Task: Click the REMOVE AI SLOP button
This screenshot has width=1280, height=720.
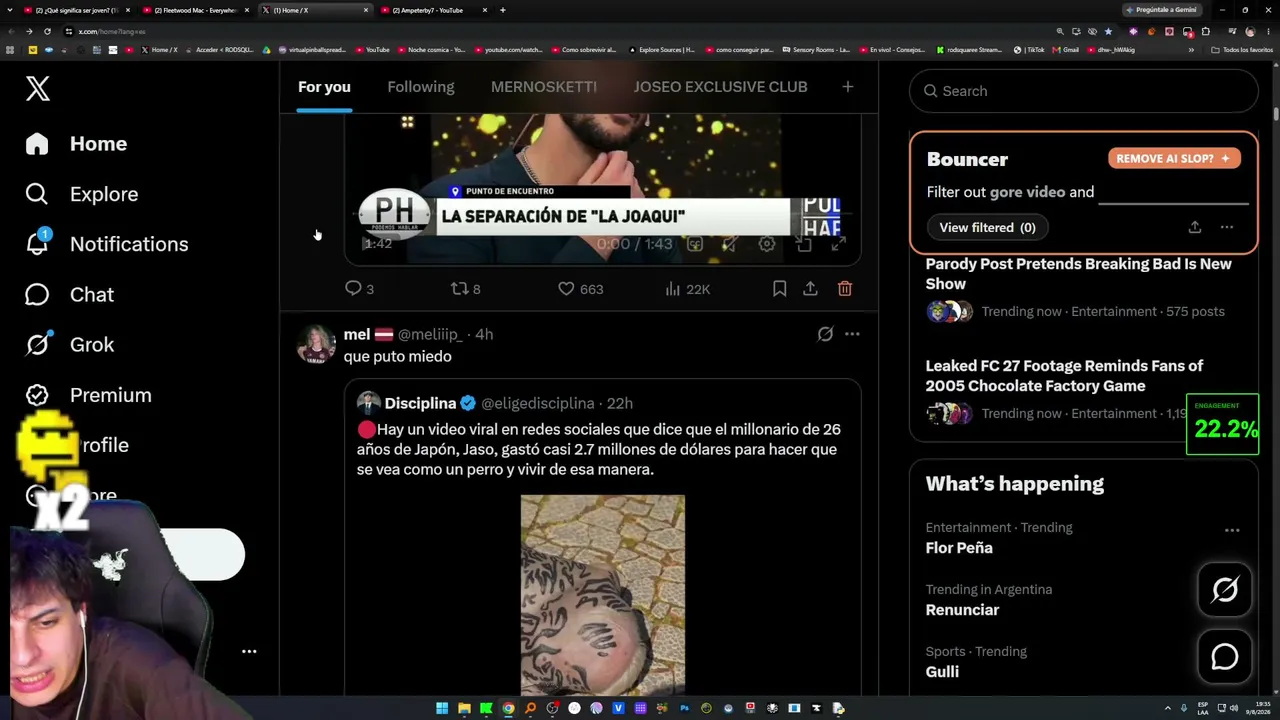Action: pos(1174,158)
